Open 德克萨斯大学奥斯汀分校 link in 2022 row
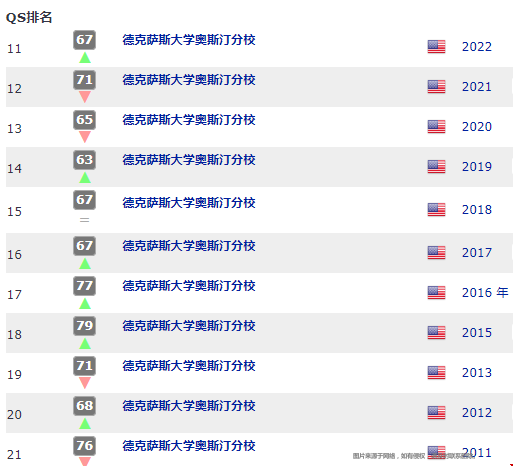The image size is (513, 466). pos(189,40)
